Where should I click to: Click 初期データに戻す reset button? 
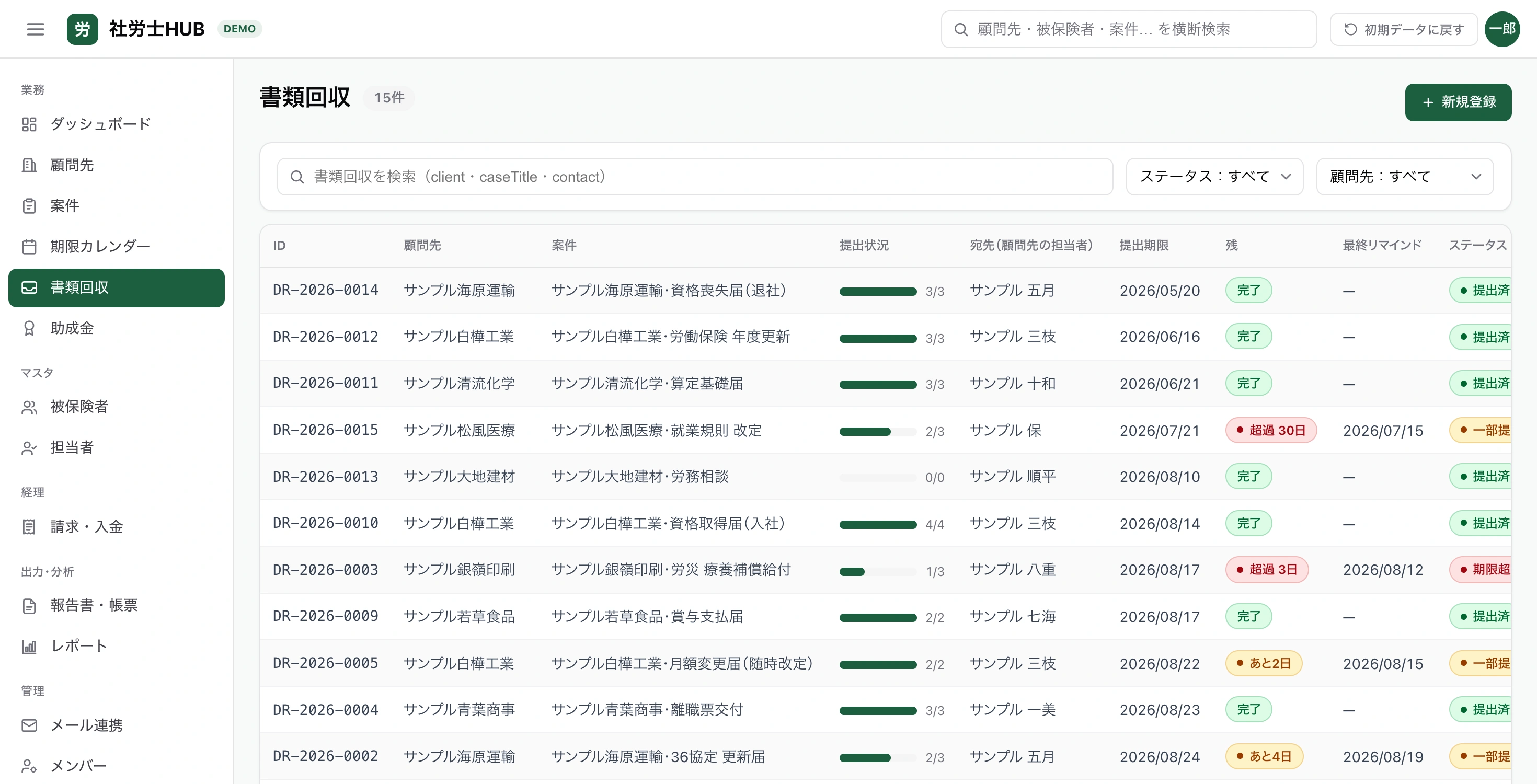click(x=1403, y=29)
